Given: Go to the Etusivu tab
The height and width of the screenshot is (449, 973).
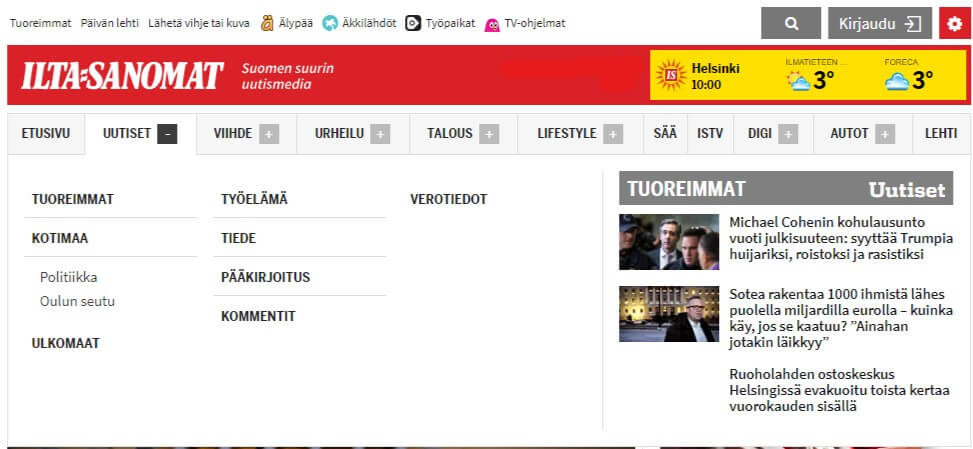Looking at the screenshot, I should [46, 133].
